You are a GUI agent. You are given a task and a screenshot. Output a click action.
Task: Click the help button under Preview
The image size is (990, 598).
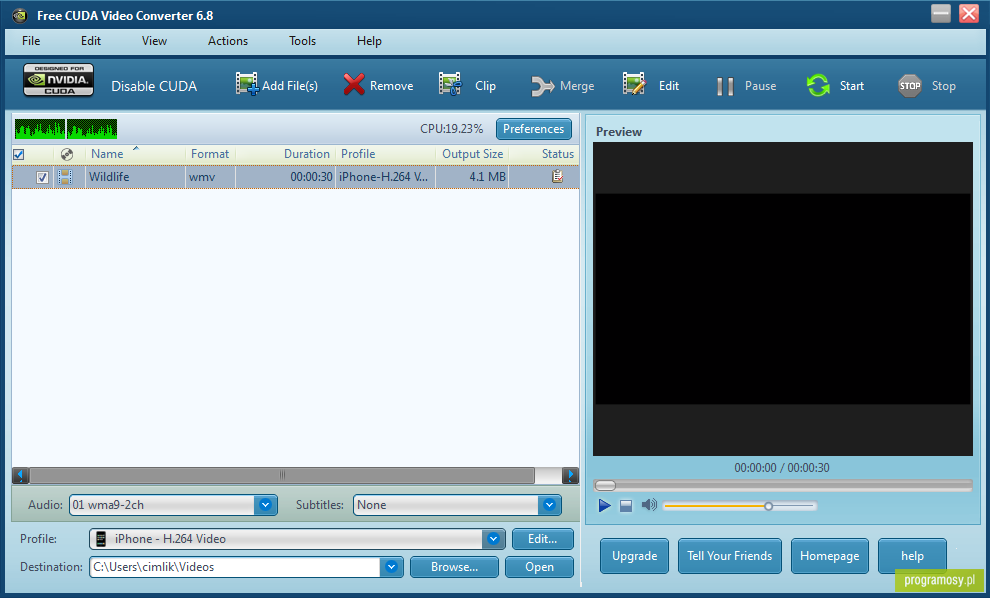click(912, 556)
